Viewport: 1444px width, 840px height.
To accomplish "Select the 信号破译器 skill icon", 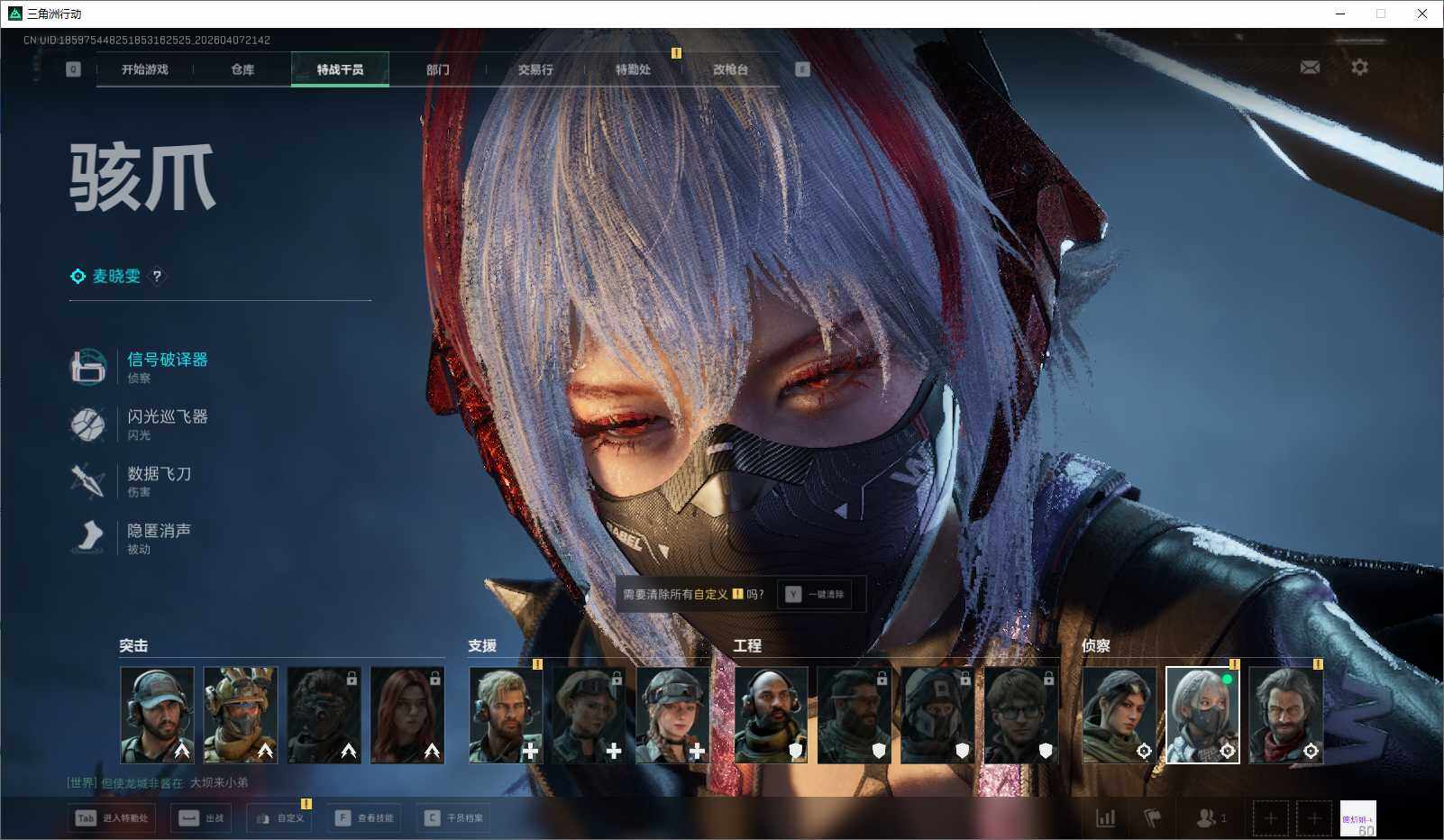I will click(x=88, y=367).
